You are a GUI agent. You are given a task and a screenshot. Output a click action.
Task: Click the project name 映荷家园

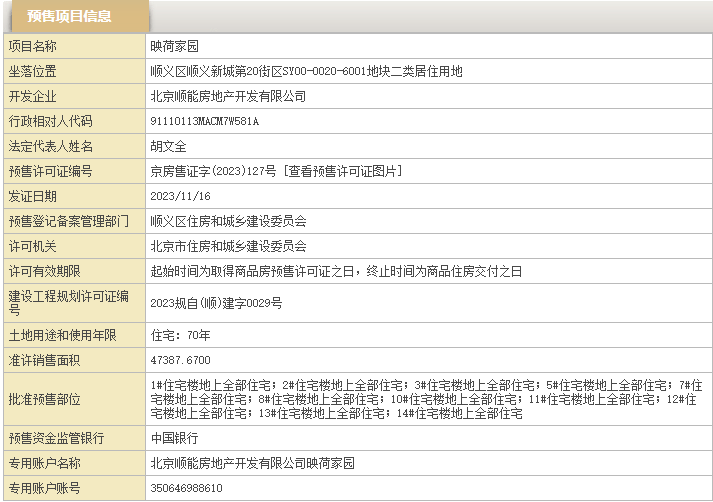click(175, 46)
